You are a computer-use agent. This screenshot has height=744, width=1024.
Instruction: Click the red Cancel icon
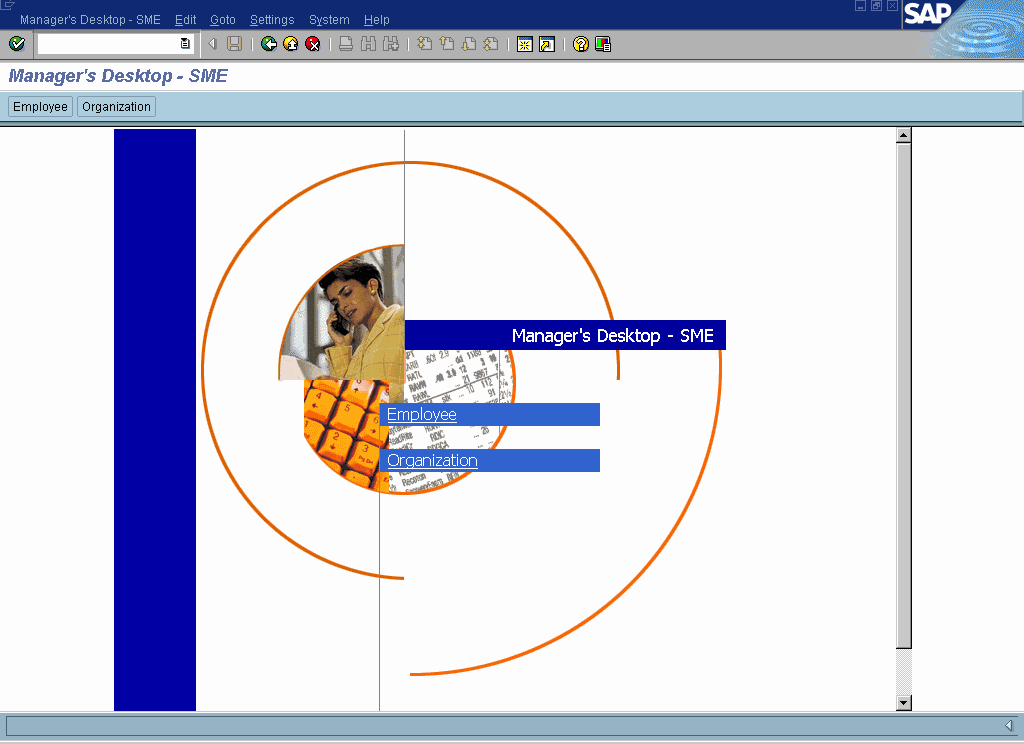click(x=313, y=44)
